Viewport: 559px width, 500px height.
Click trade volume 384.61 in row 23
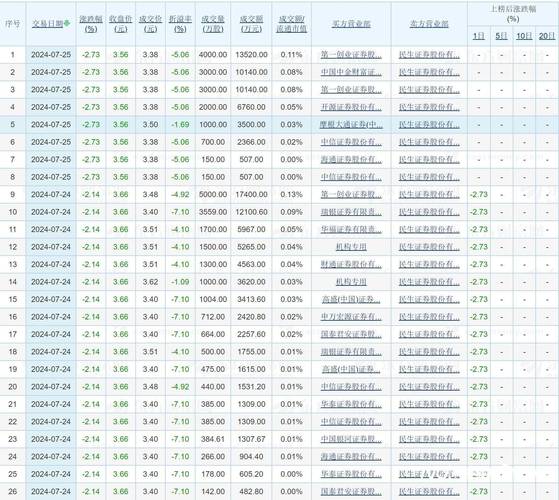tap(213, 439)
